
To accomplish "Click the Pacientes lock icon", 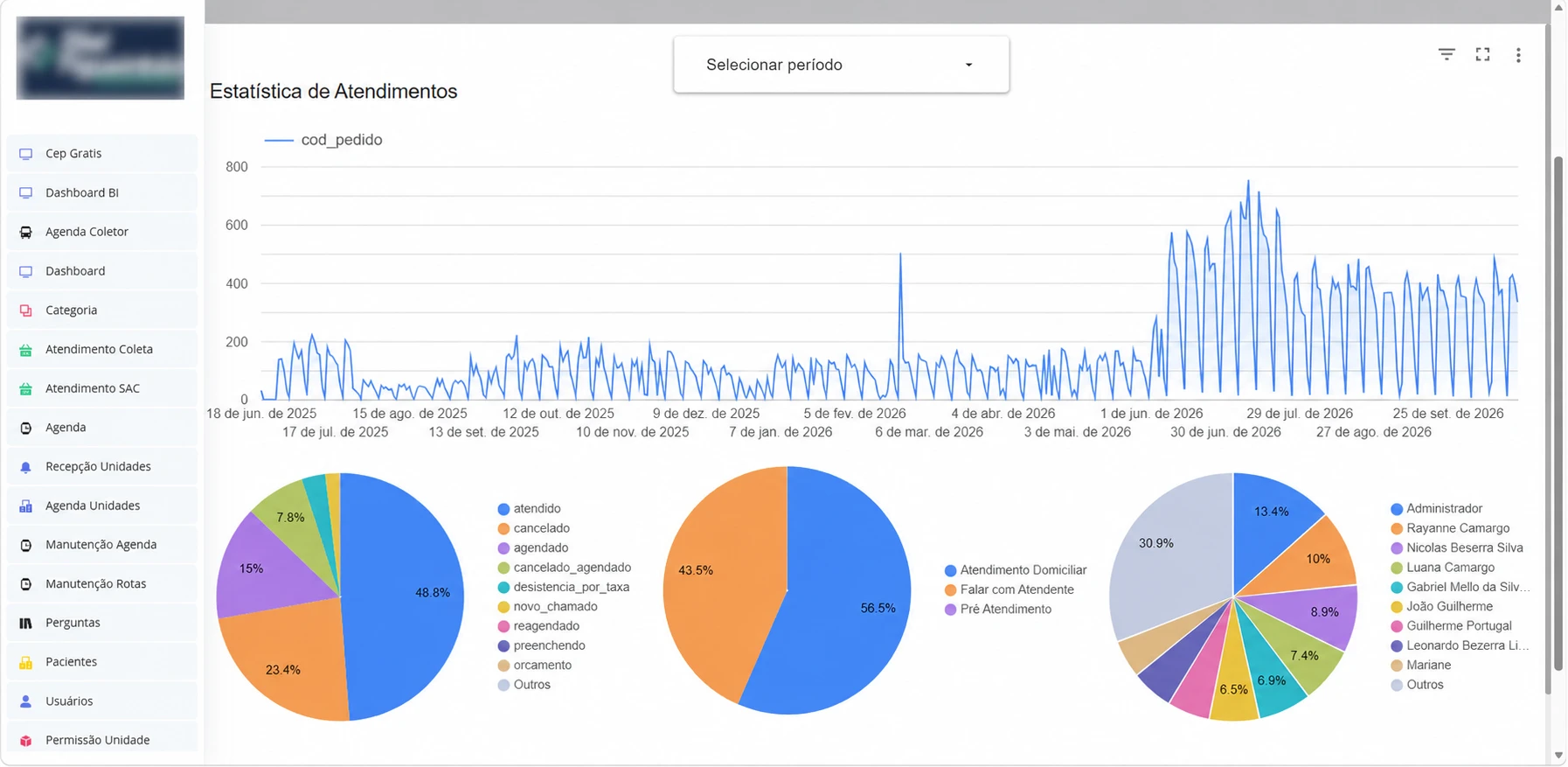I will click(26, 663).
